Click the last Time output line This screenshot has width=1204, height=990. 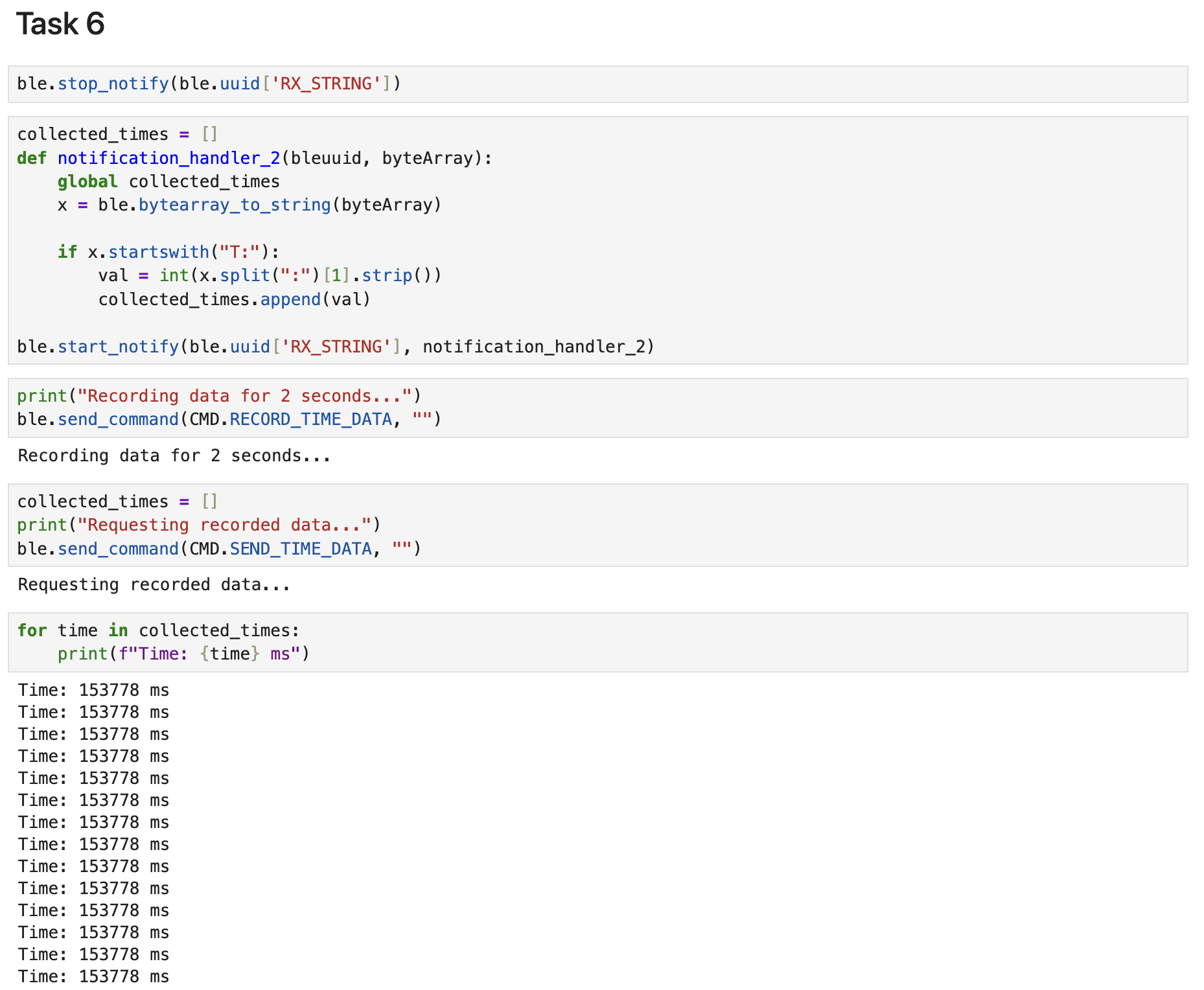[93, 976]
